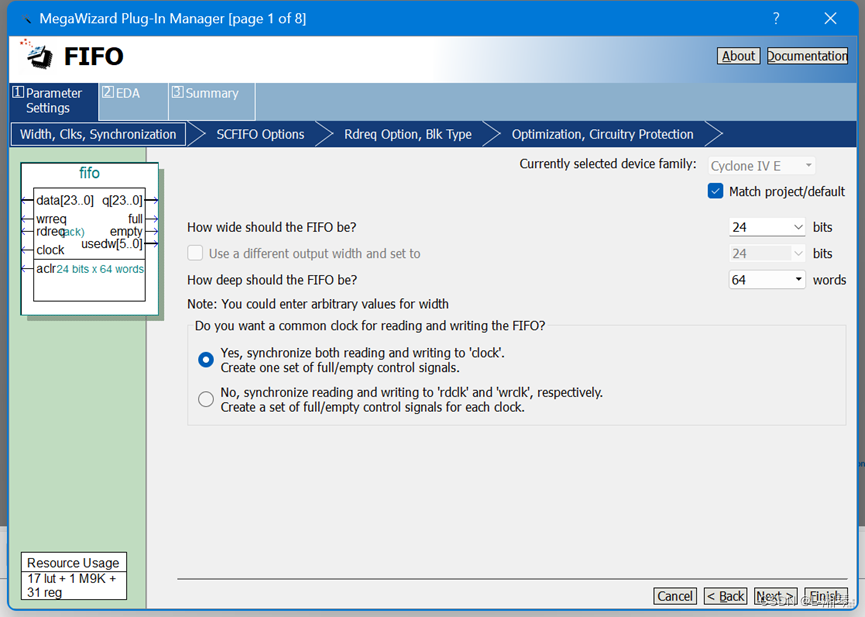
Task: Click the < Back button
Action: [x=725, y=596]
